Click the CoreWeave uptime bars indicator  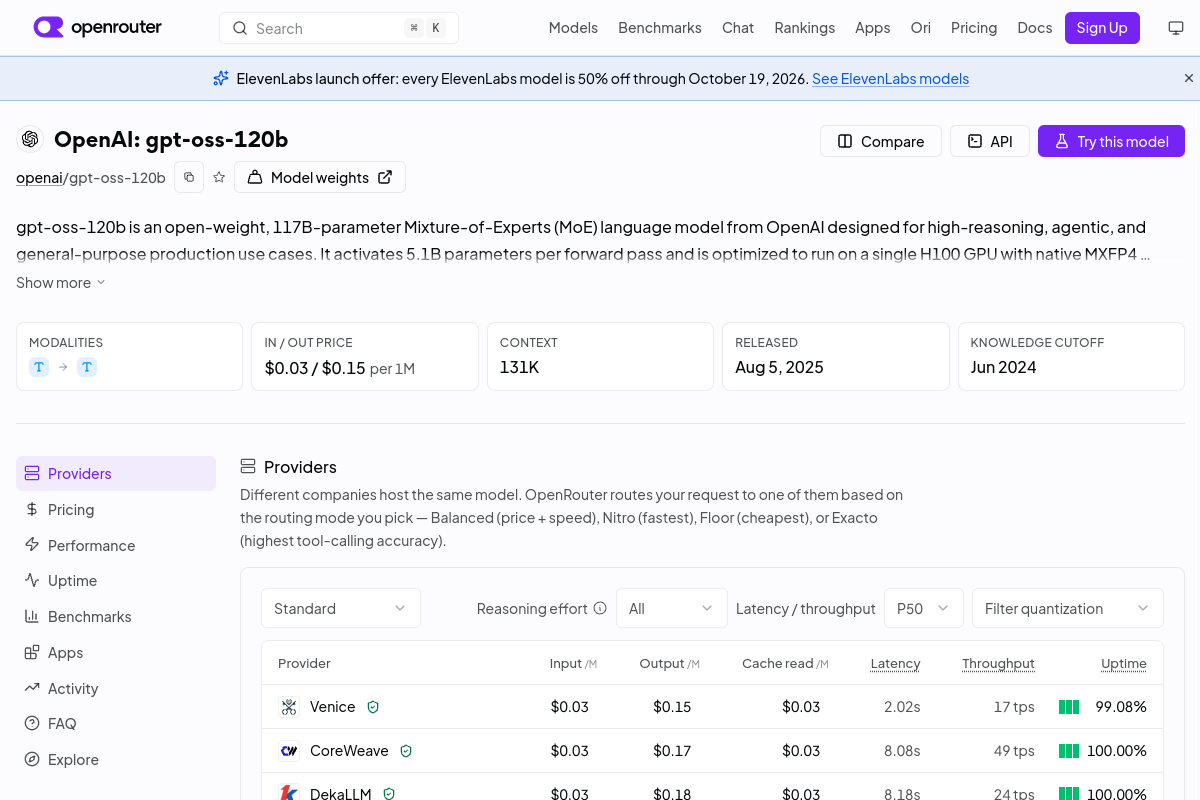tap(1069, 751)
